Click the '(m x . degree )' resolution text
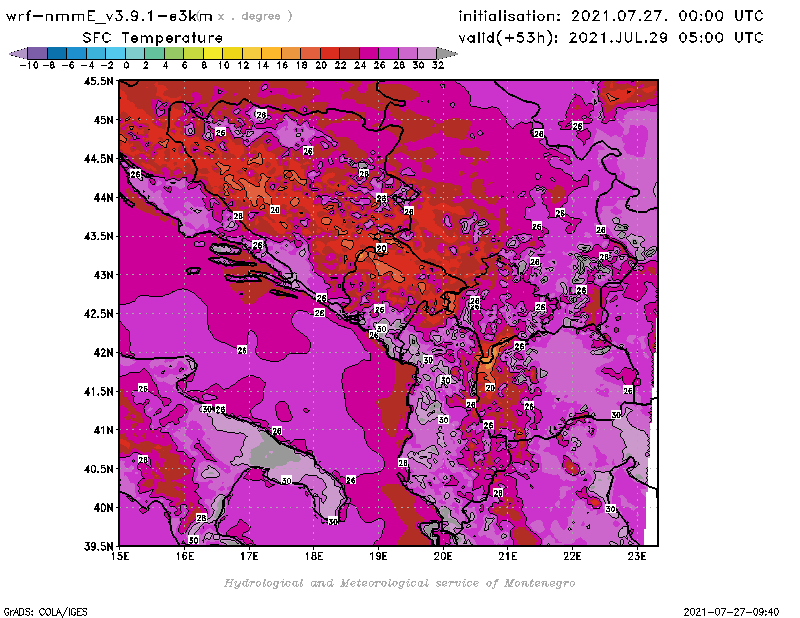Screen dimensions: 800x618 pyautogui.click(x=246, y=17)
